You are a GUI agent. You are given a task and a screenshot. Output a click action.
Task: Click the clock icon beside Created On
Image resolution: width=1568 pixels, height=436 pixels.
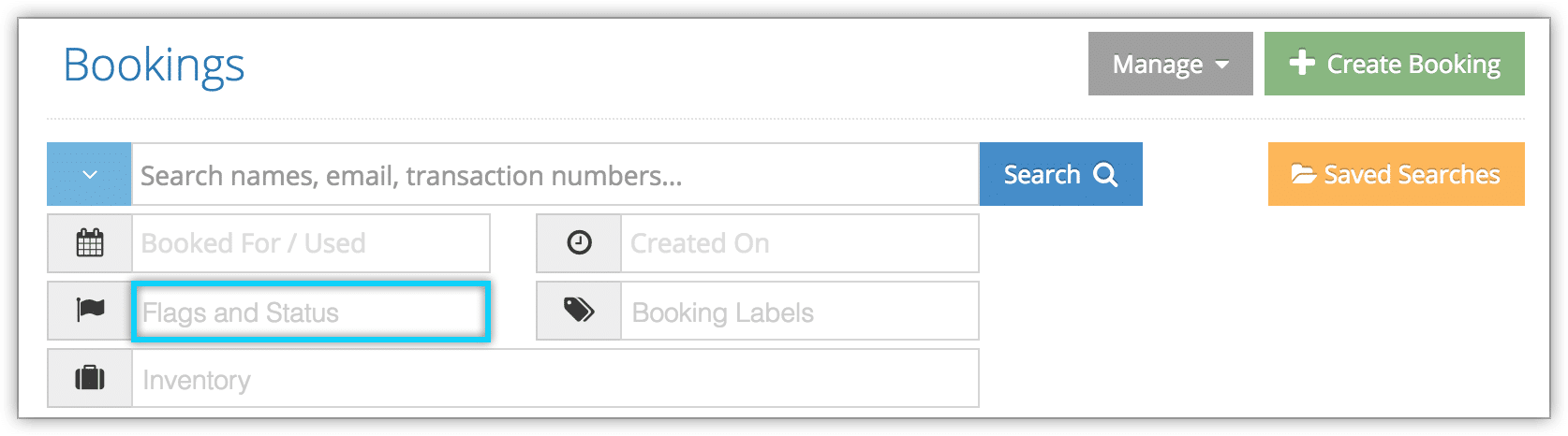click(x=580, y=243)
